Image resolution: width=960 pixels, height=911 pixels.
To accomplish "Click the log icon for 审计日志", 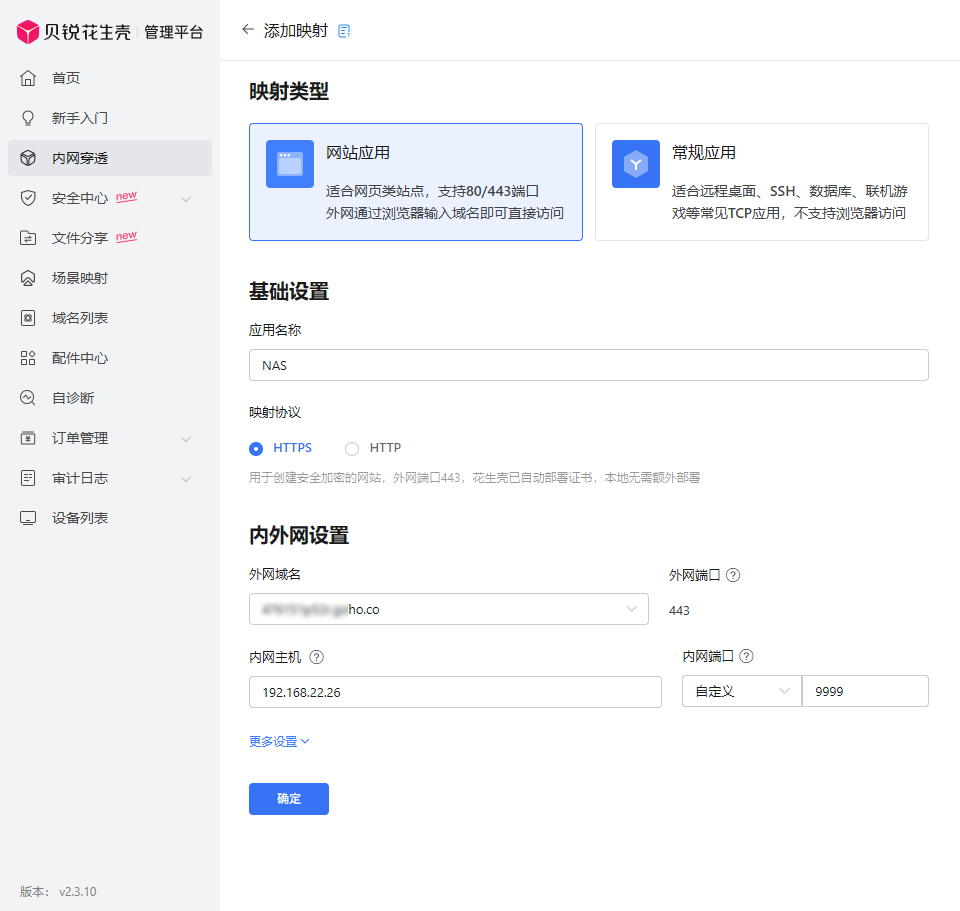I will point(28,478).
